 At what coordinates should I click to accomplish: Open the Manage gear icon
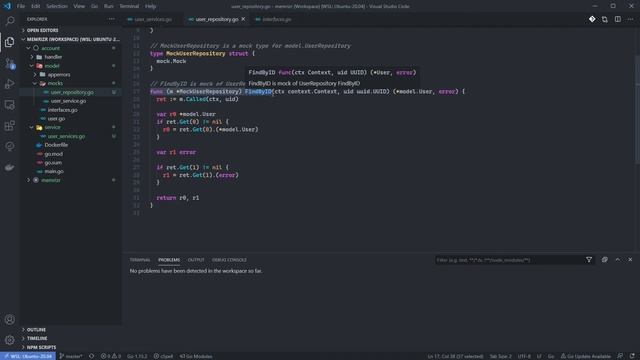click(10, 340)
